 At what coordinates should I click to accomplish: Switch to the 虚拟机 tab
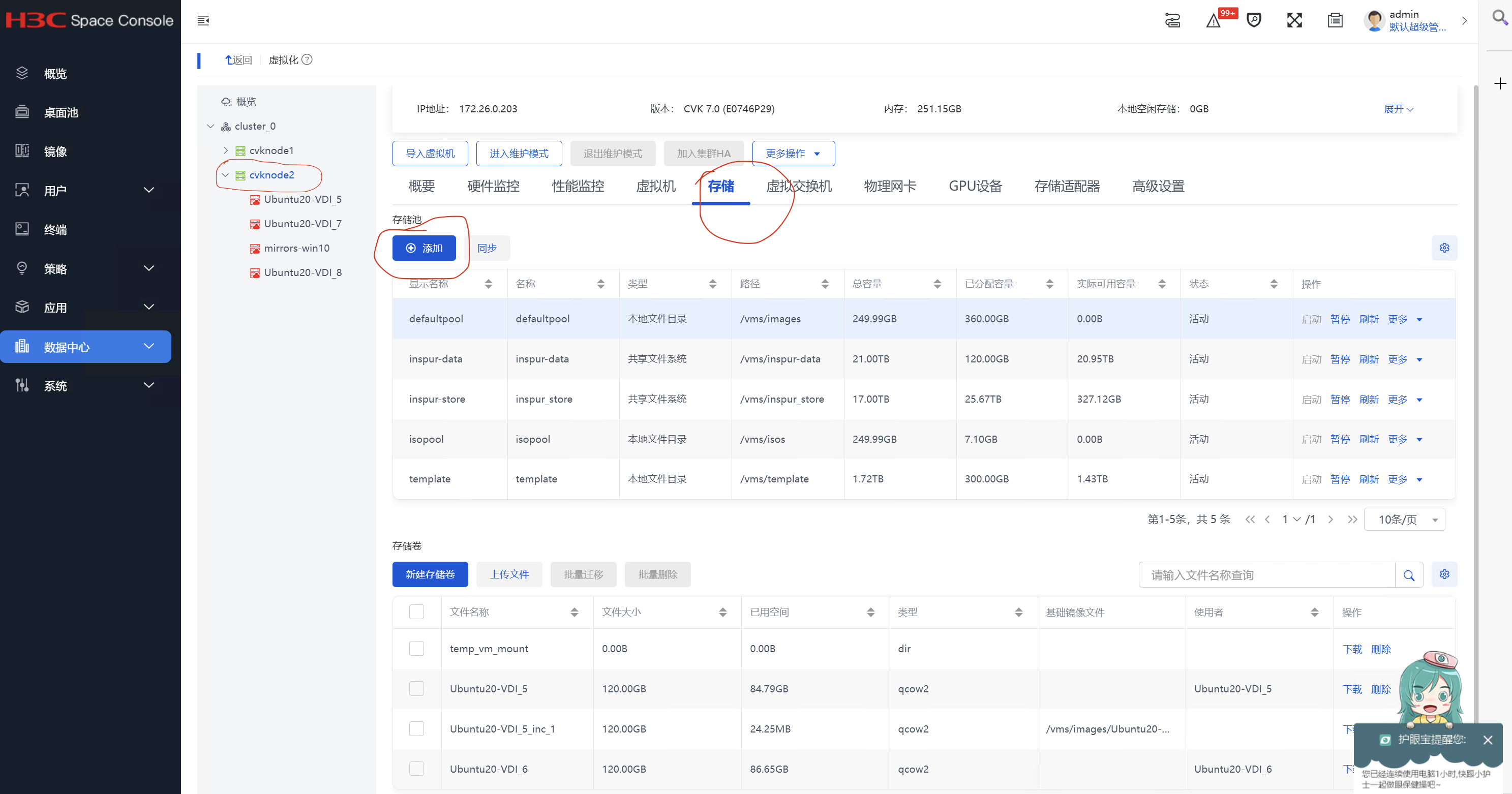pos(656,186)
